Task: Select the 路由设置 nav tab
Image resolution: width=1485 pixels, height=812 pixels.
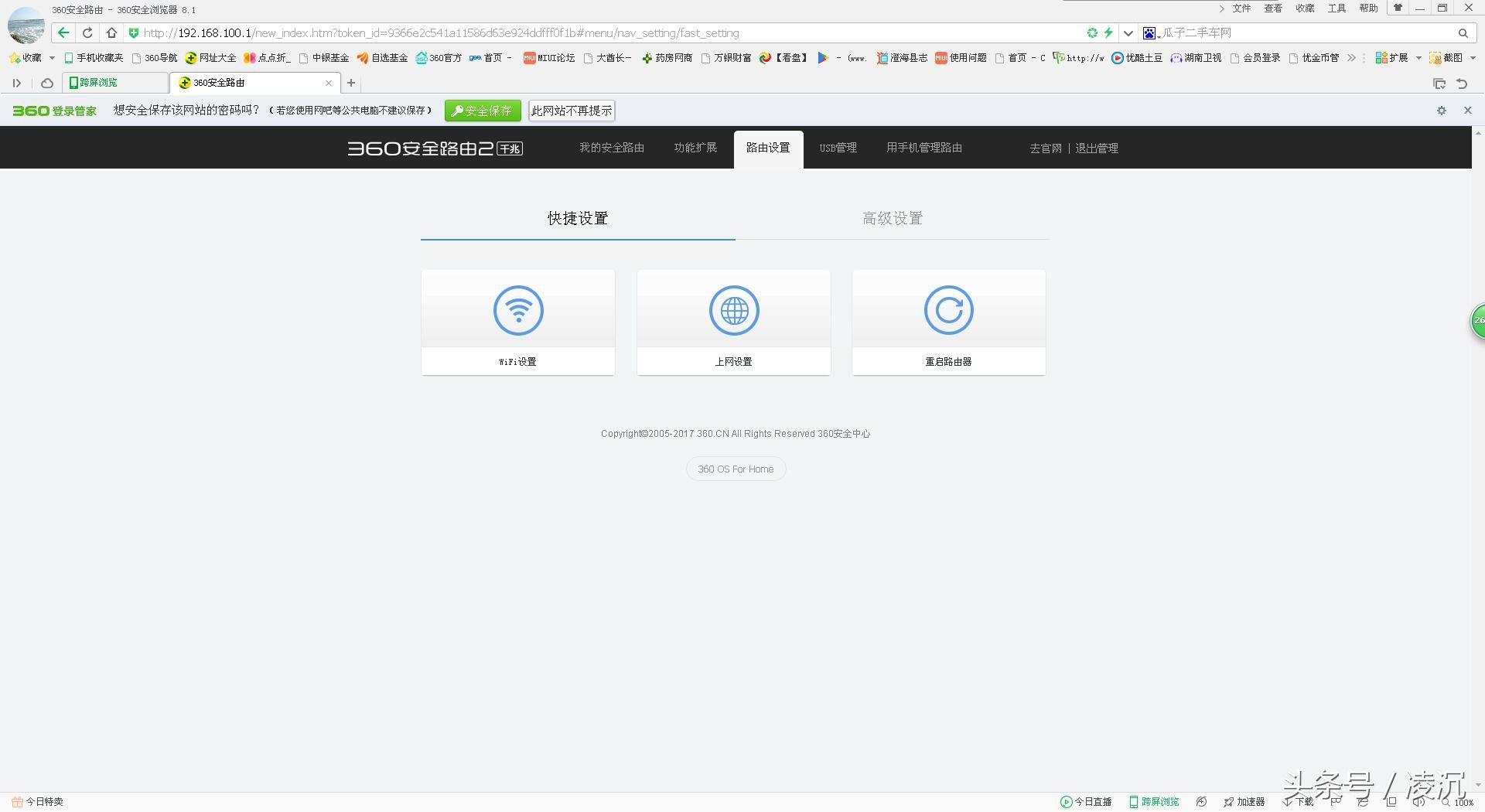Action: [x=768, y=148]
